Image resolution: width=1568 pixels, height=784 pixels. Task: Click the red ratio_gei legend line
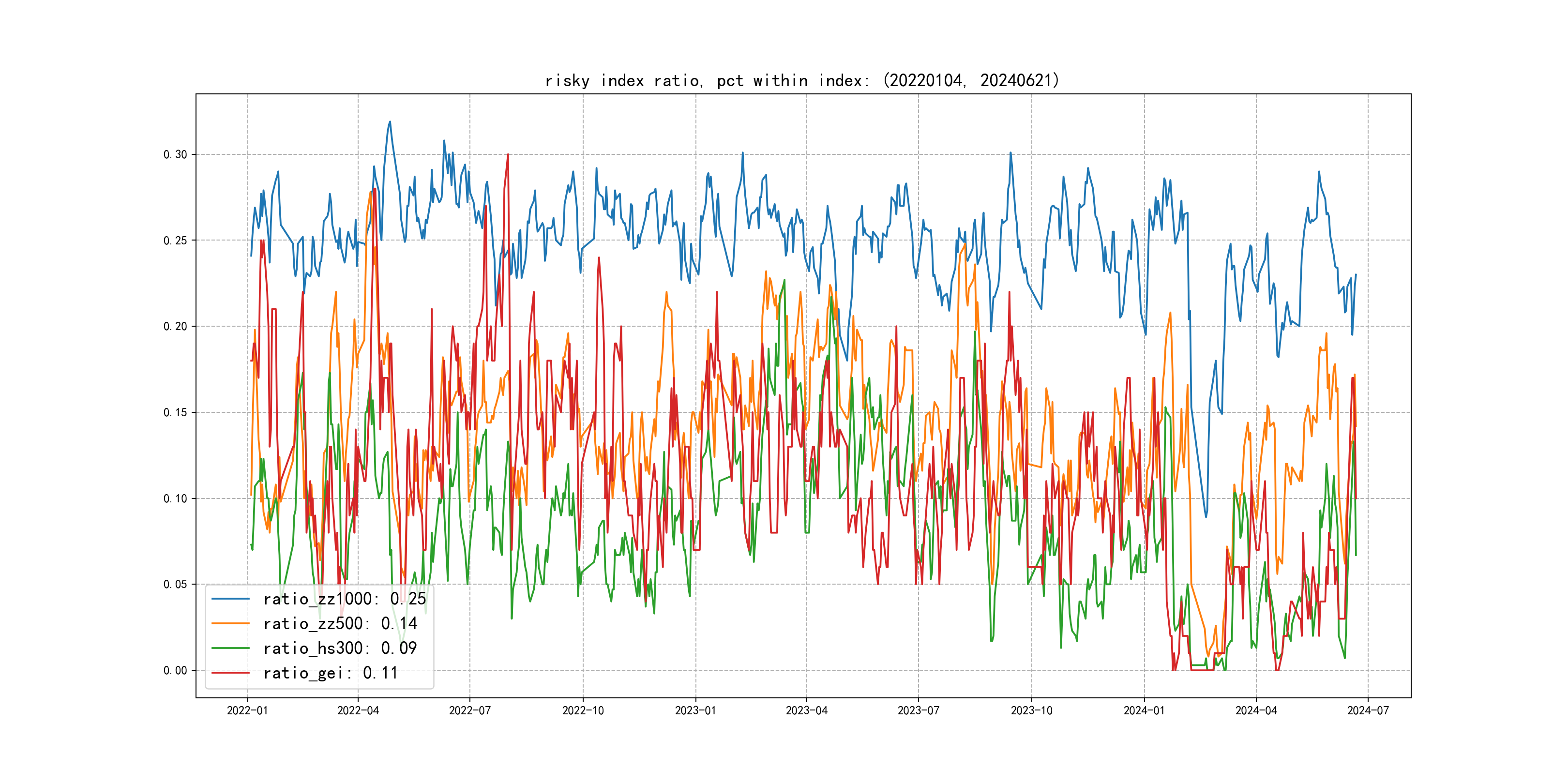click(x=230, y=673)
